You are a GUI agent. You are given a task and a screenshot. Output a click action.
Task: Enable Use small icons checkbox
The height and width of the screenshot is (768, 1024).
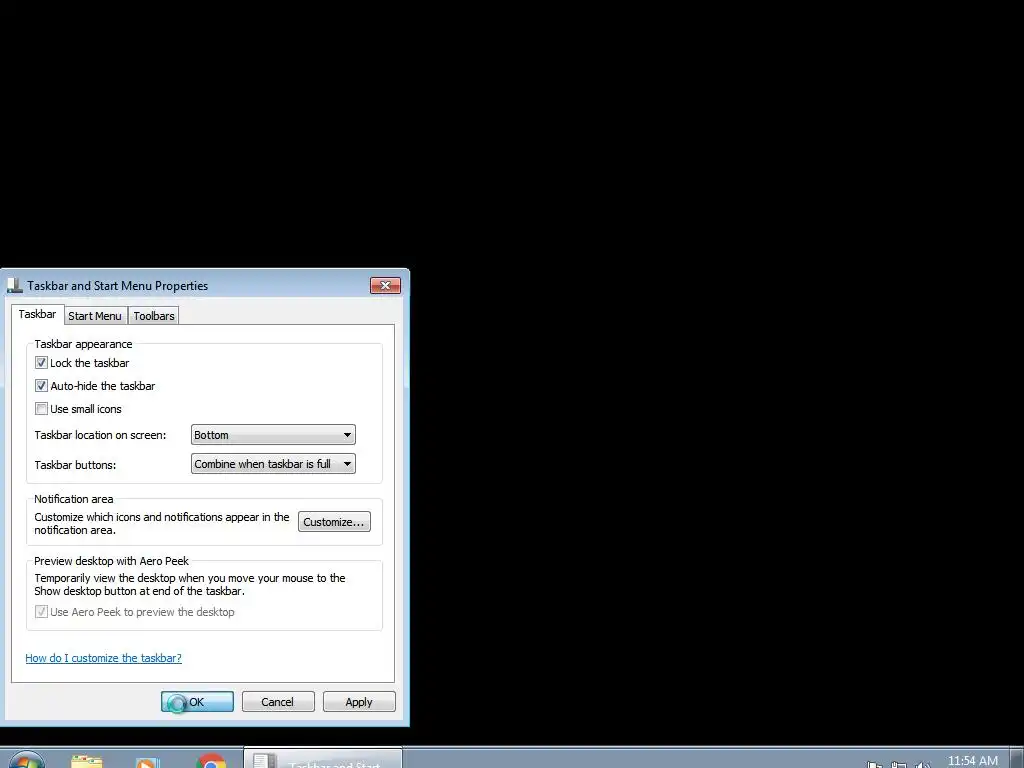41,409
